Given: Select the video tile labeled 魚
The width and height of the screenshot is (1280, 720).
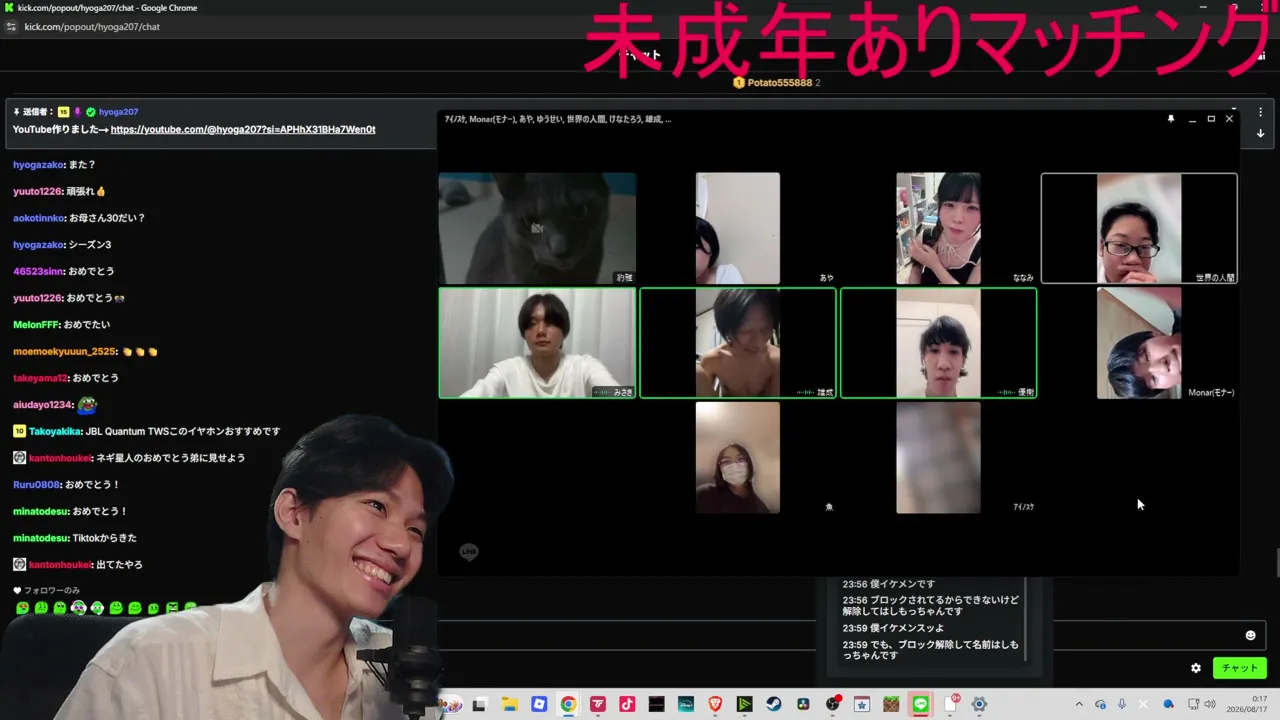Looking at the screenshot, I should pyautogui.click(x=738, y=458).
